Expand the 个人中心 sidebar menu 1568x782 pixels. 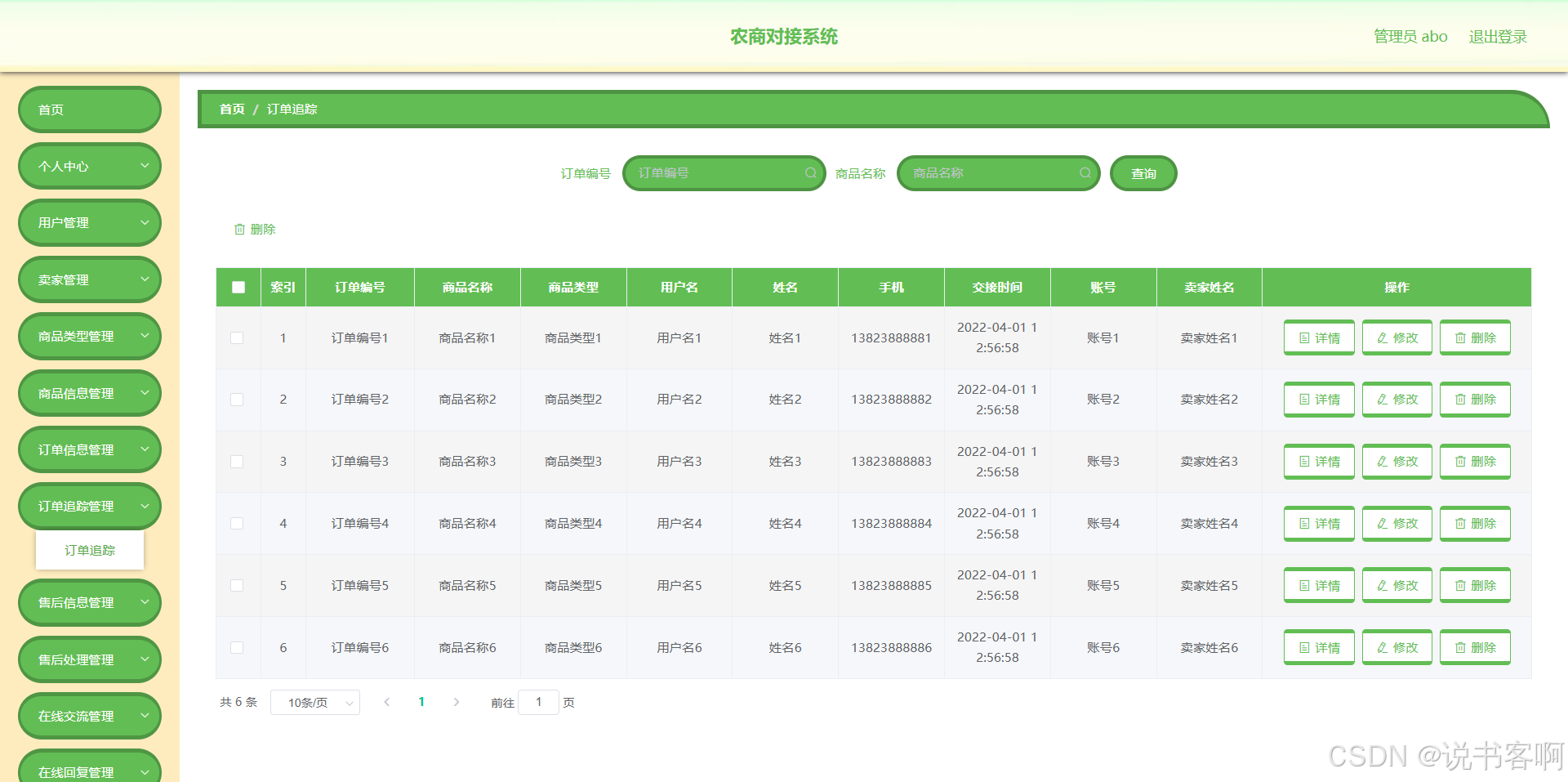(x=90, y=166)
